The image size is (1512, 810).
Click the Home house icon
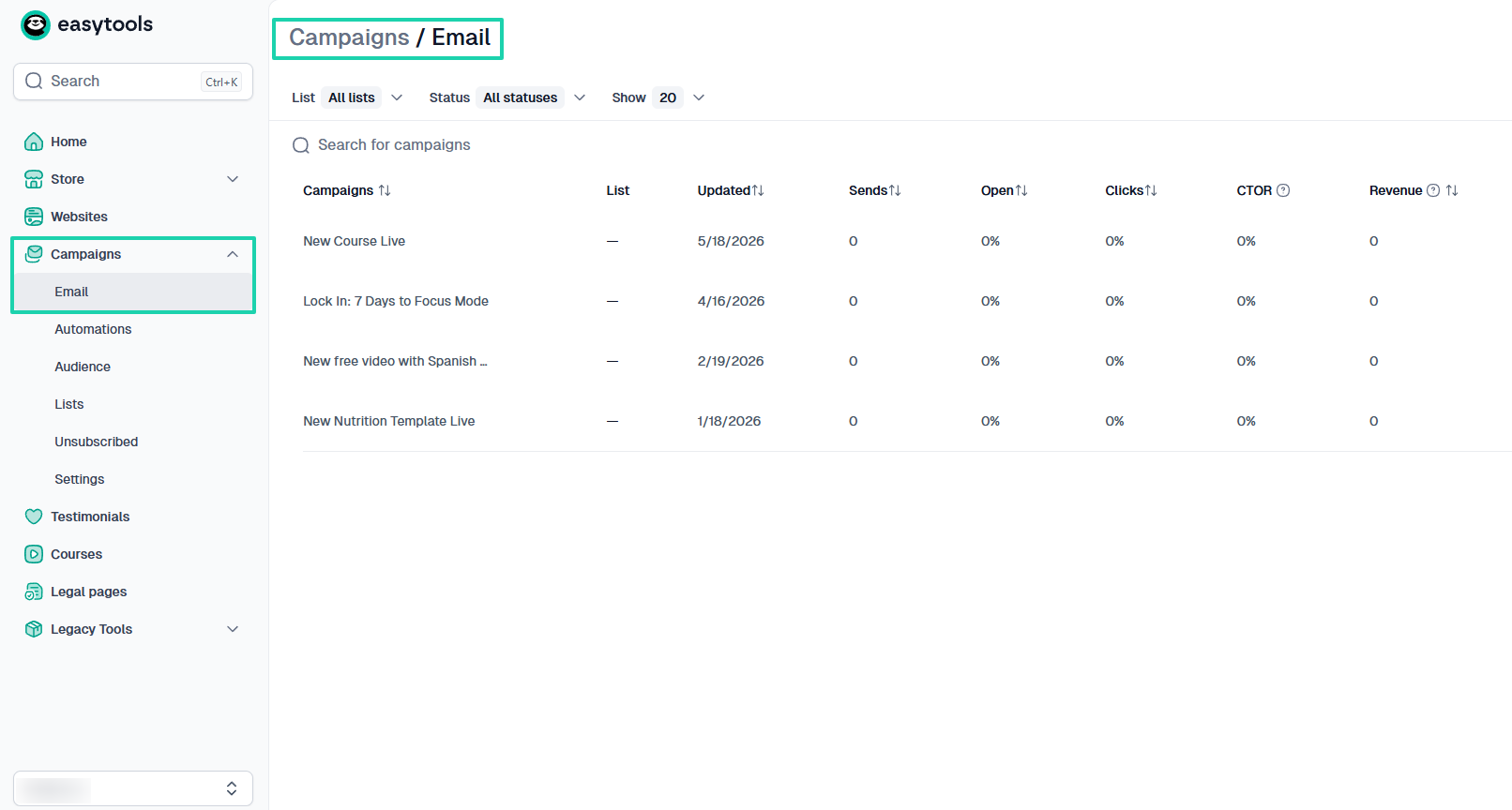click(34, 142)
